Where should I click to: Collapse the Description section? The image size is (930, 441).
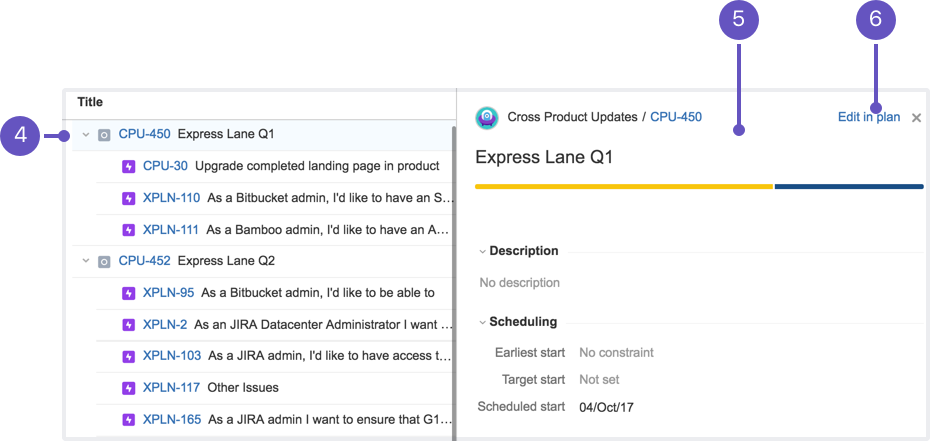483,251
